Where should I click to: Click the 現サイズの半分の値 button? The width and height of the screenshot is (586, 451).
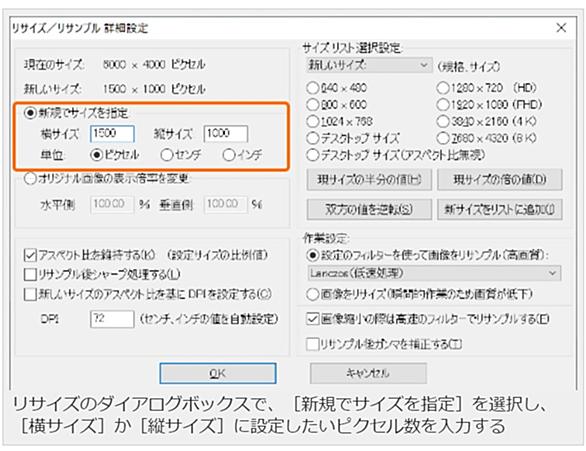coord(369,180)
